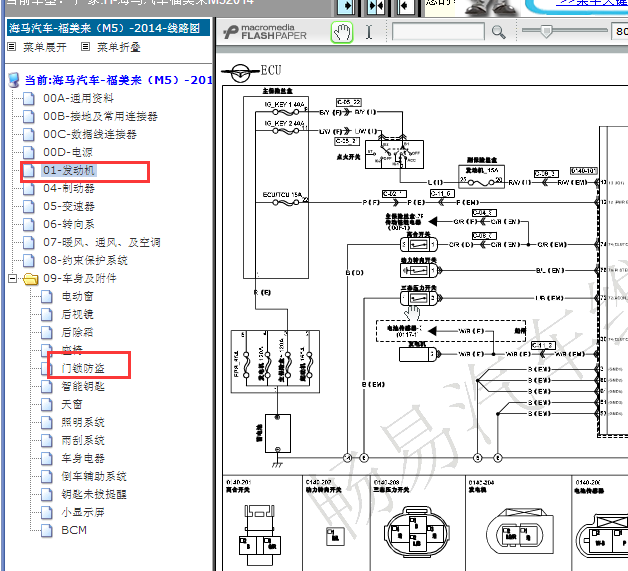Open 00D-电源 page
The height and width of the screenshot is (571, 628).
tap(68, 152)
